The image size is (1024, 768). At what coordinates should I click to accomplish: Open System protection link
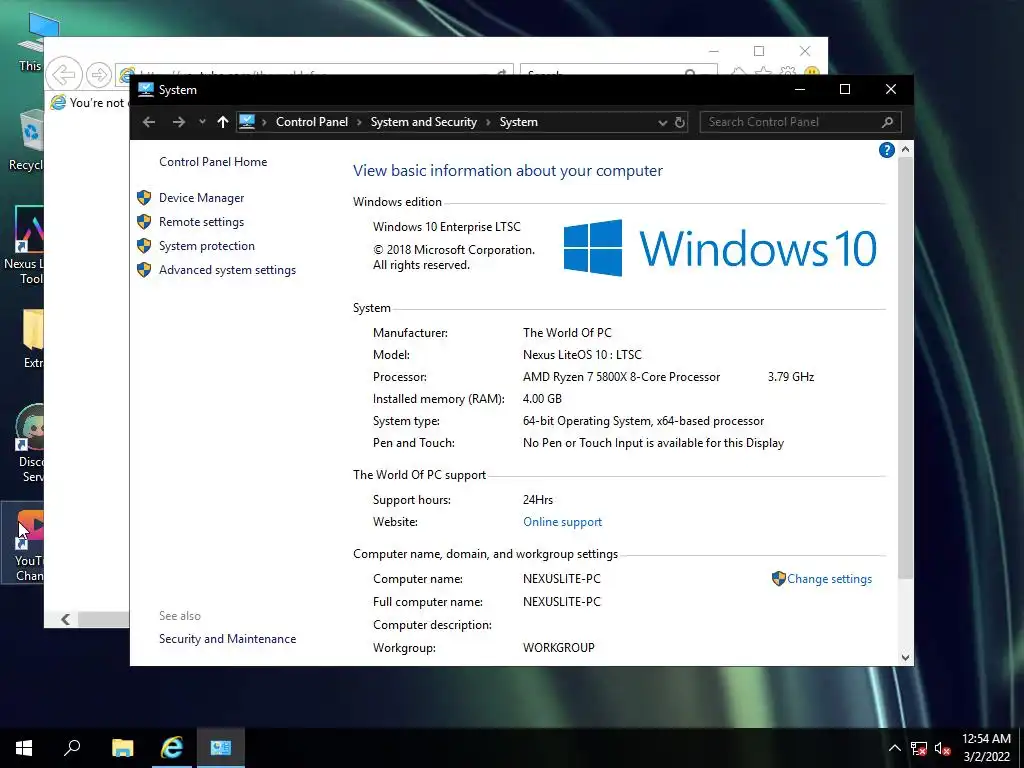coord(206,246)
